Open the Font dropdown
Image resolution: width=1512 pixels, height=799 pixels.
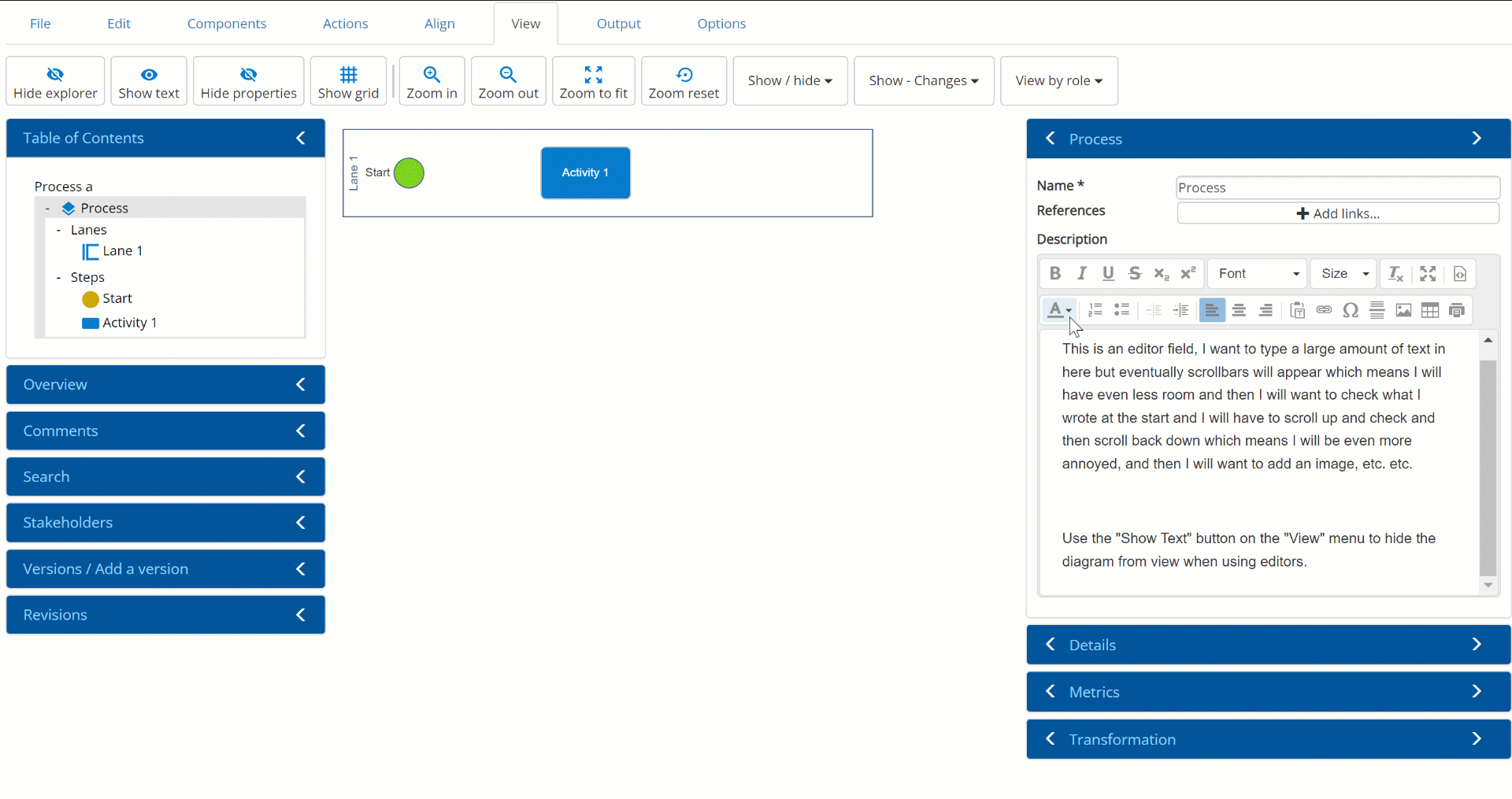pos(1258,273)
